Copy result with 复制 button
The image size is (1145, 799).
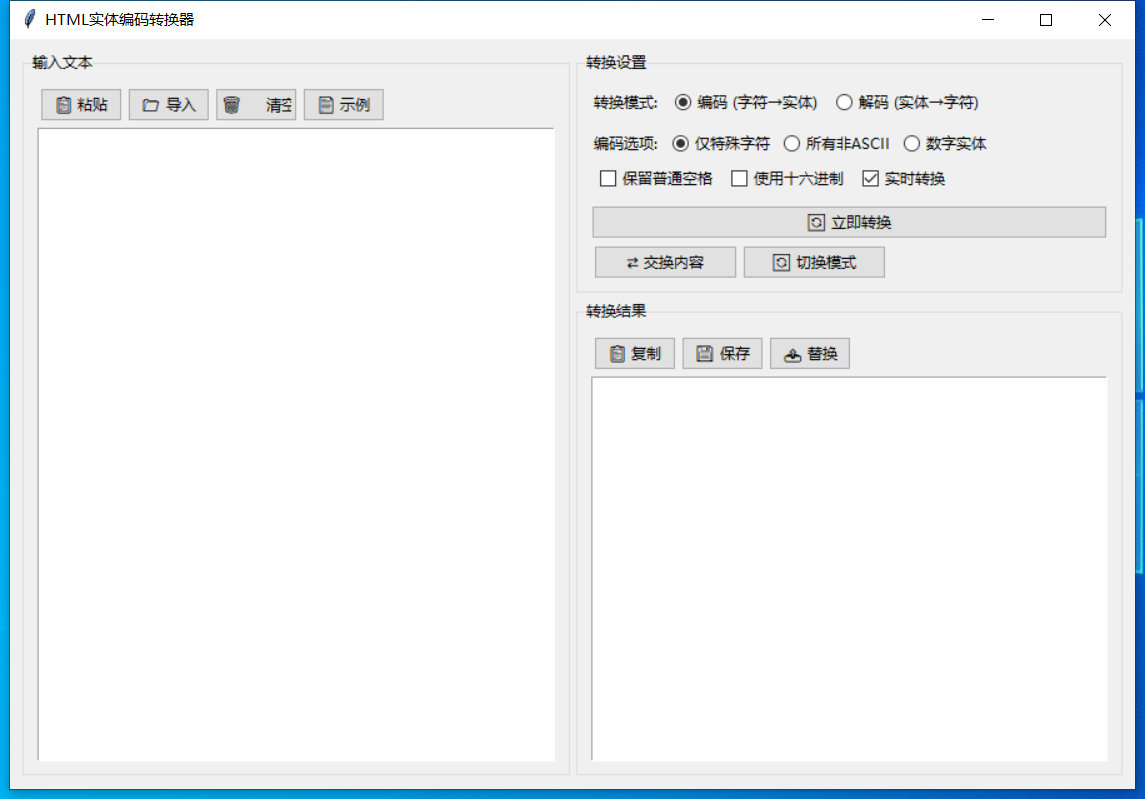click(635, 353)
